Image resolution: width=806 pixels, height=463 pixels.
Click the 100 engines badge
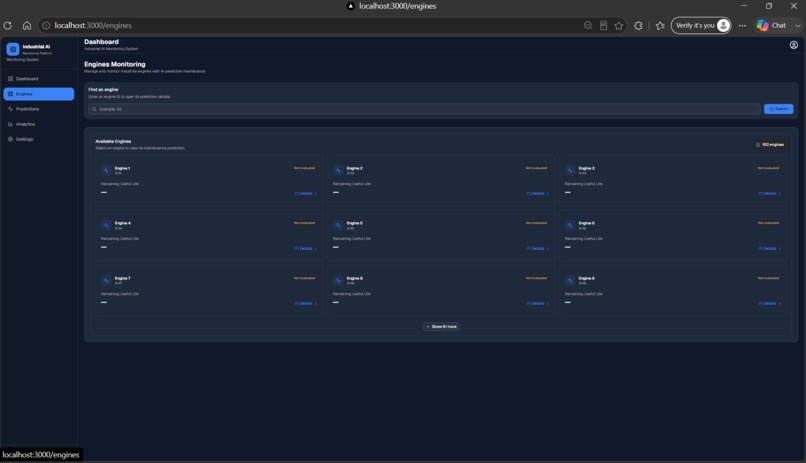point(770,145)
